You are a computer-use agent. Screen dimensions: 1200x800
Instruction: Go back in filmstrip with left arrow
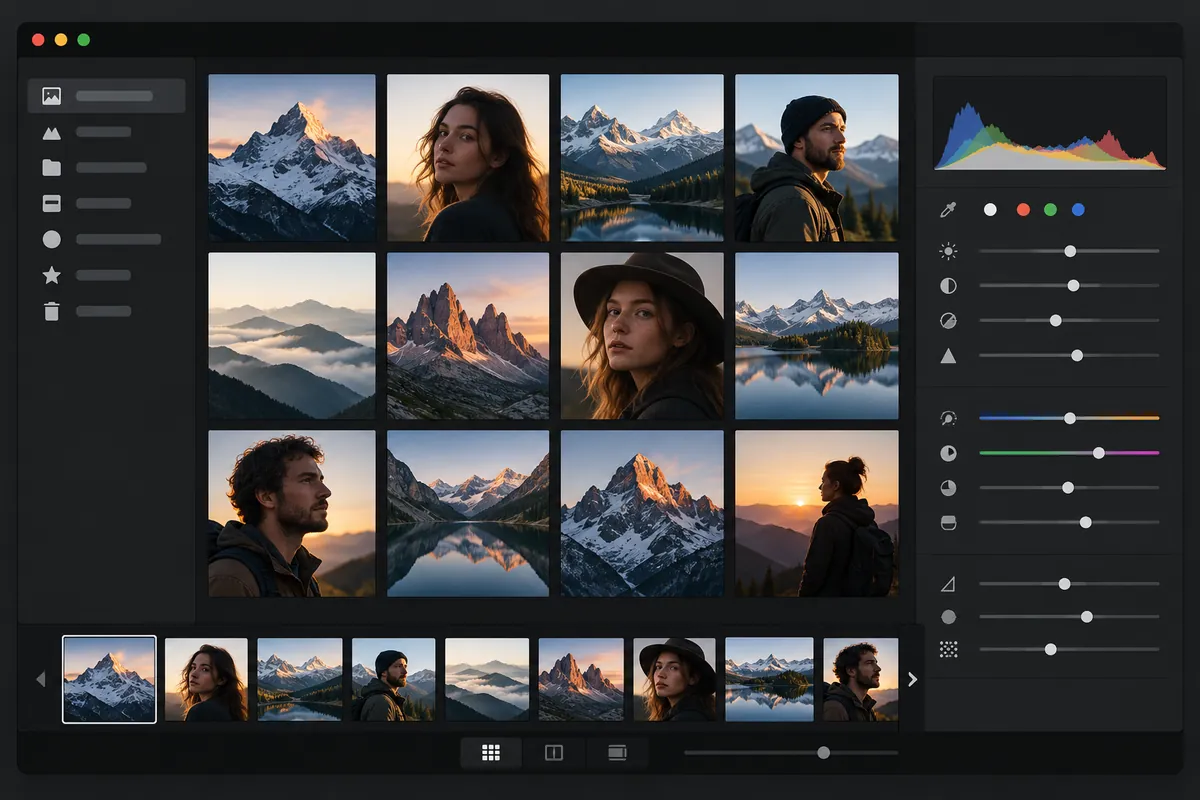tap(41, 679)
